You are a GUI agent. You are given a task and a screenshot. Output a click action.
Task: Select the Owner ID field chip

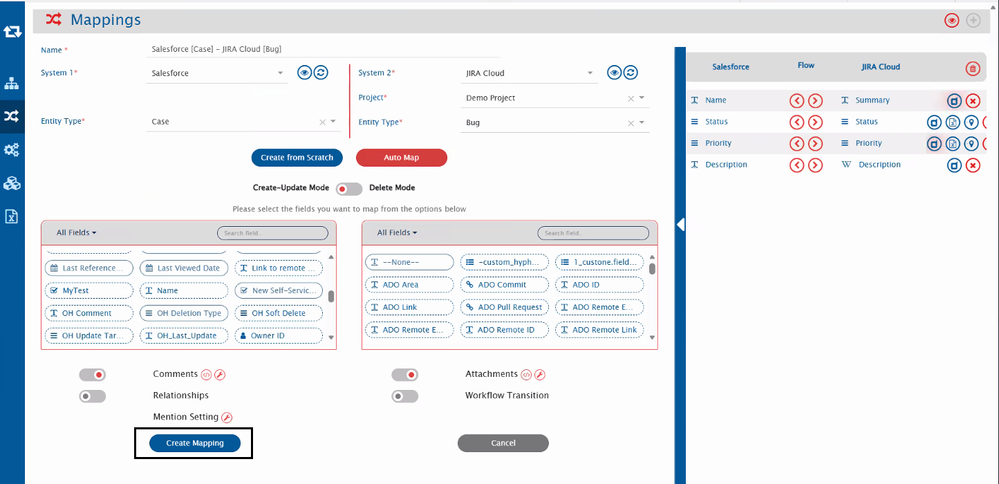tap(279, 336)
